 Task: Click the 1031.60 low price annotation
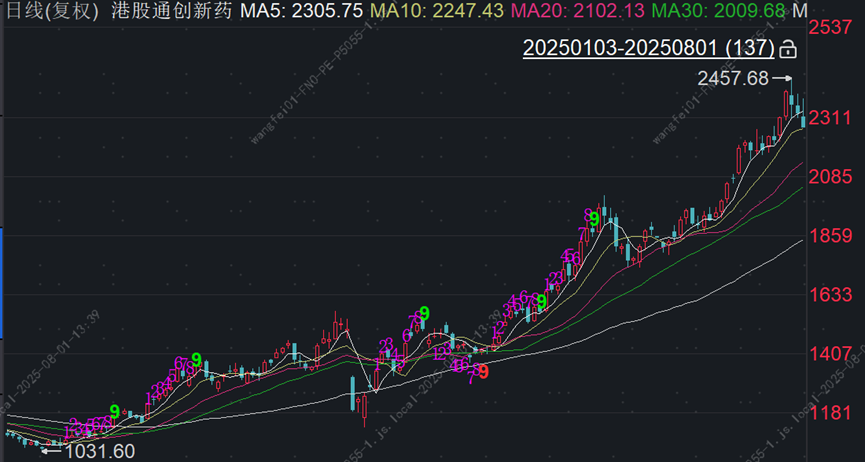[100, 452]
